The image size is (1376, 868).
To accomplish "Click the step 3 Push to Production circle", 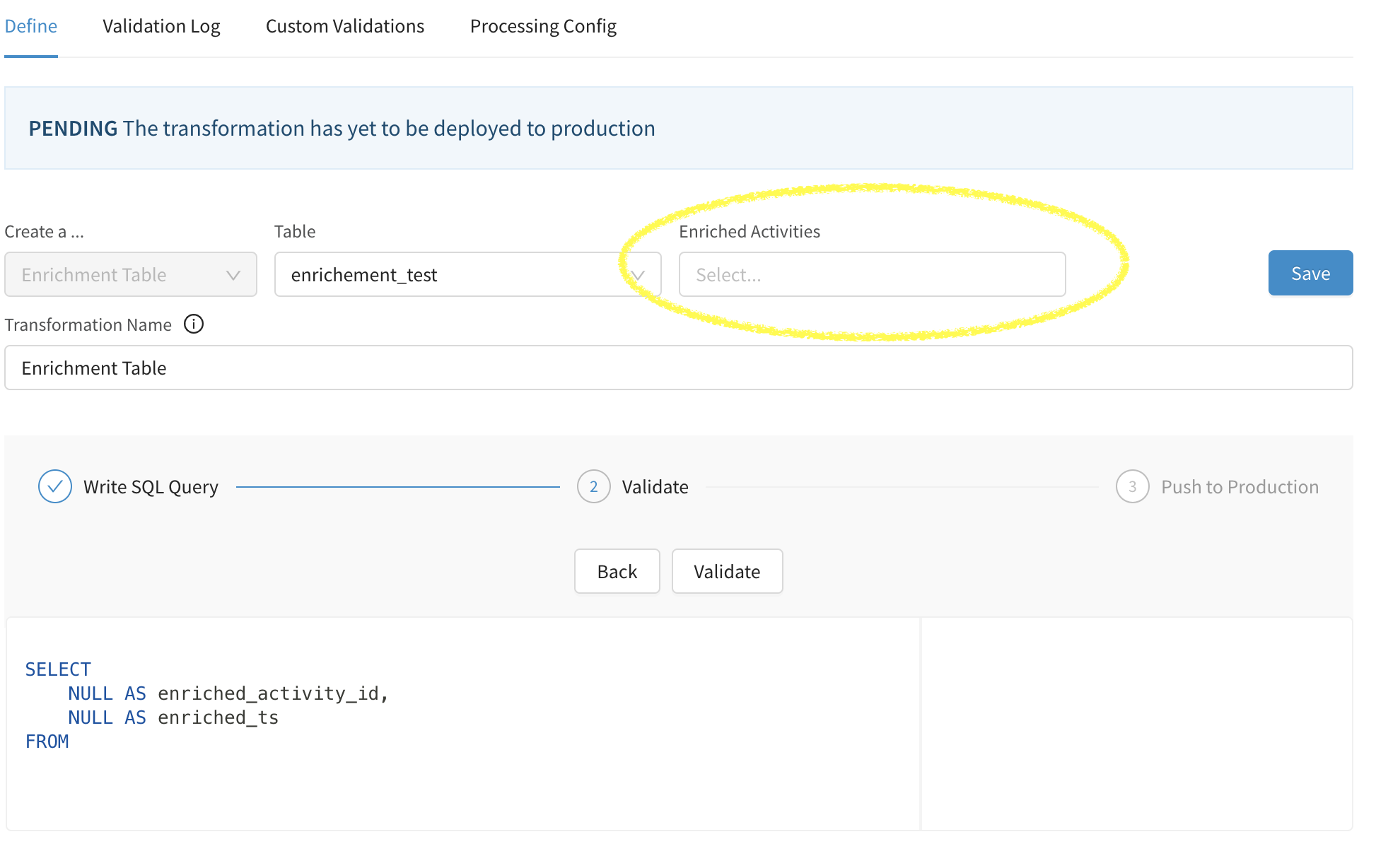I will [x=1132, y=487].
